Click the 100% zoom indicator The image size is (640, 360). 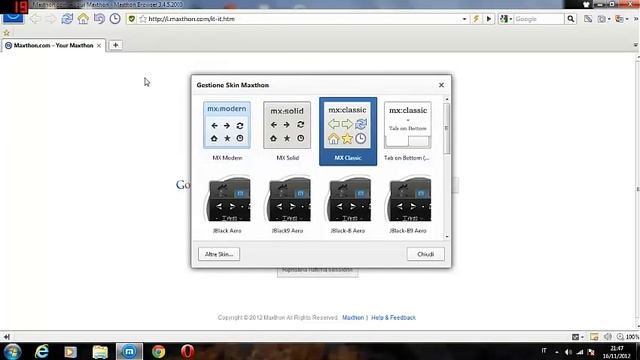[x=628, y=337]
